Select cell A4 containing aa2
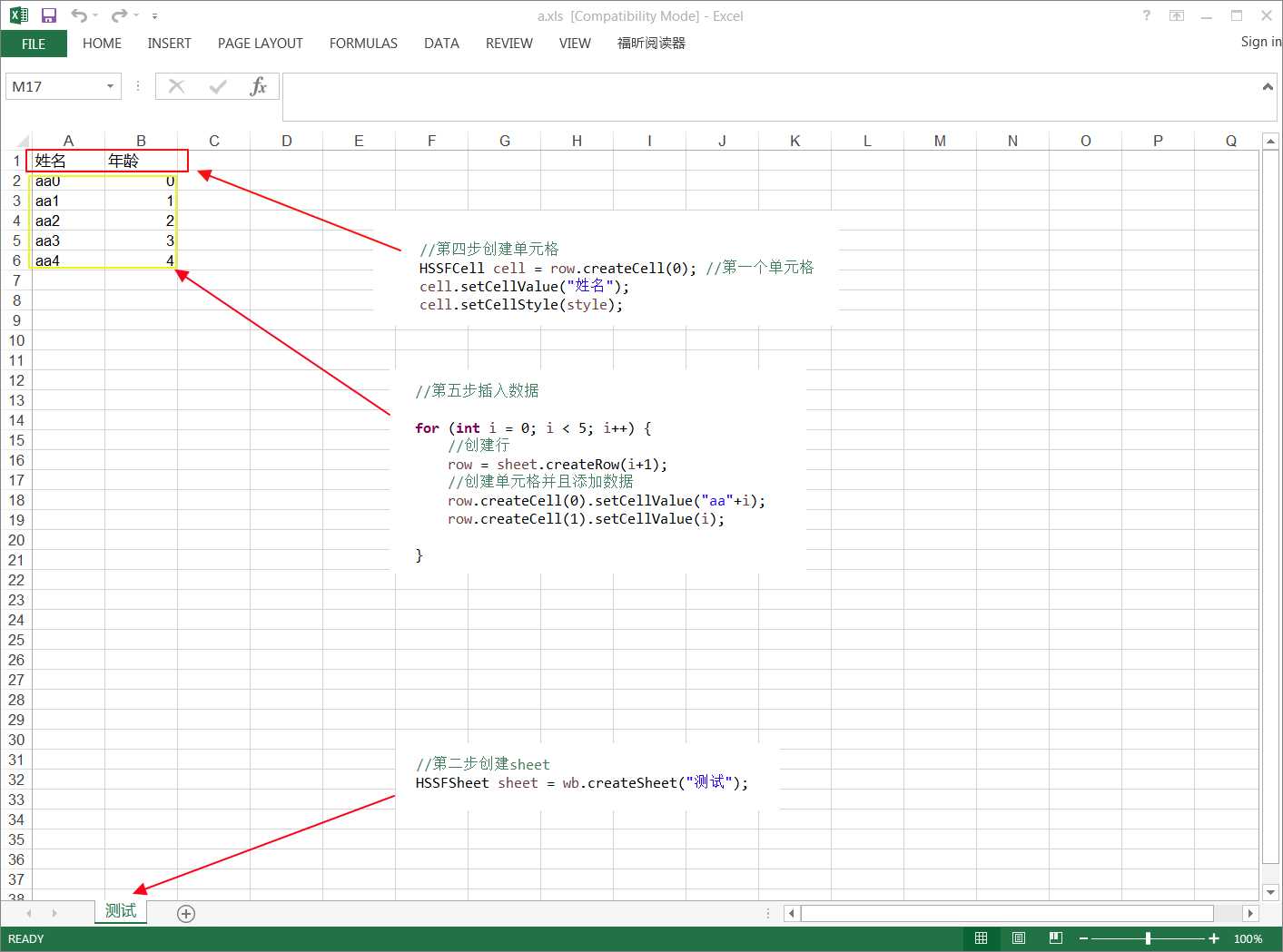The width and height of the screenshot is (1283, 952). point(68,221)
